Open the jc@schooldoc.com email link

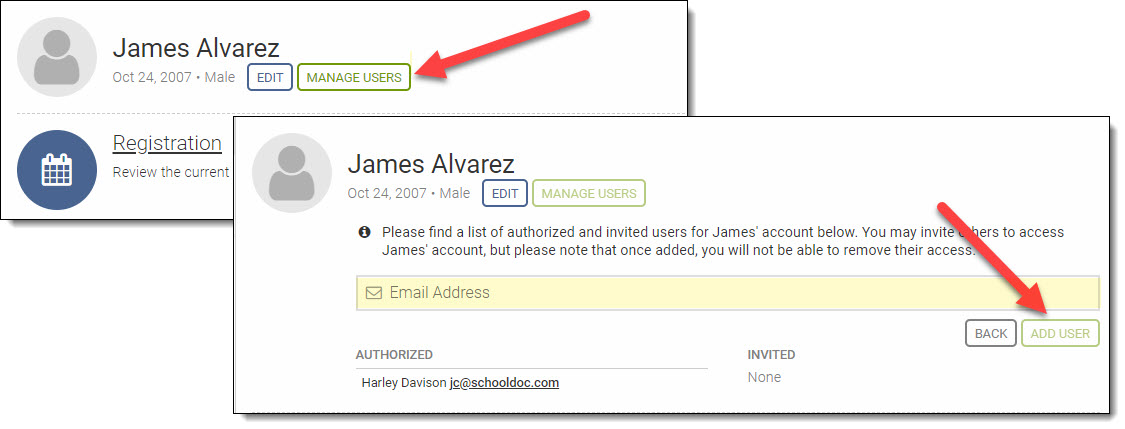click(504, 382)
